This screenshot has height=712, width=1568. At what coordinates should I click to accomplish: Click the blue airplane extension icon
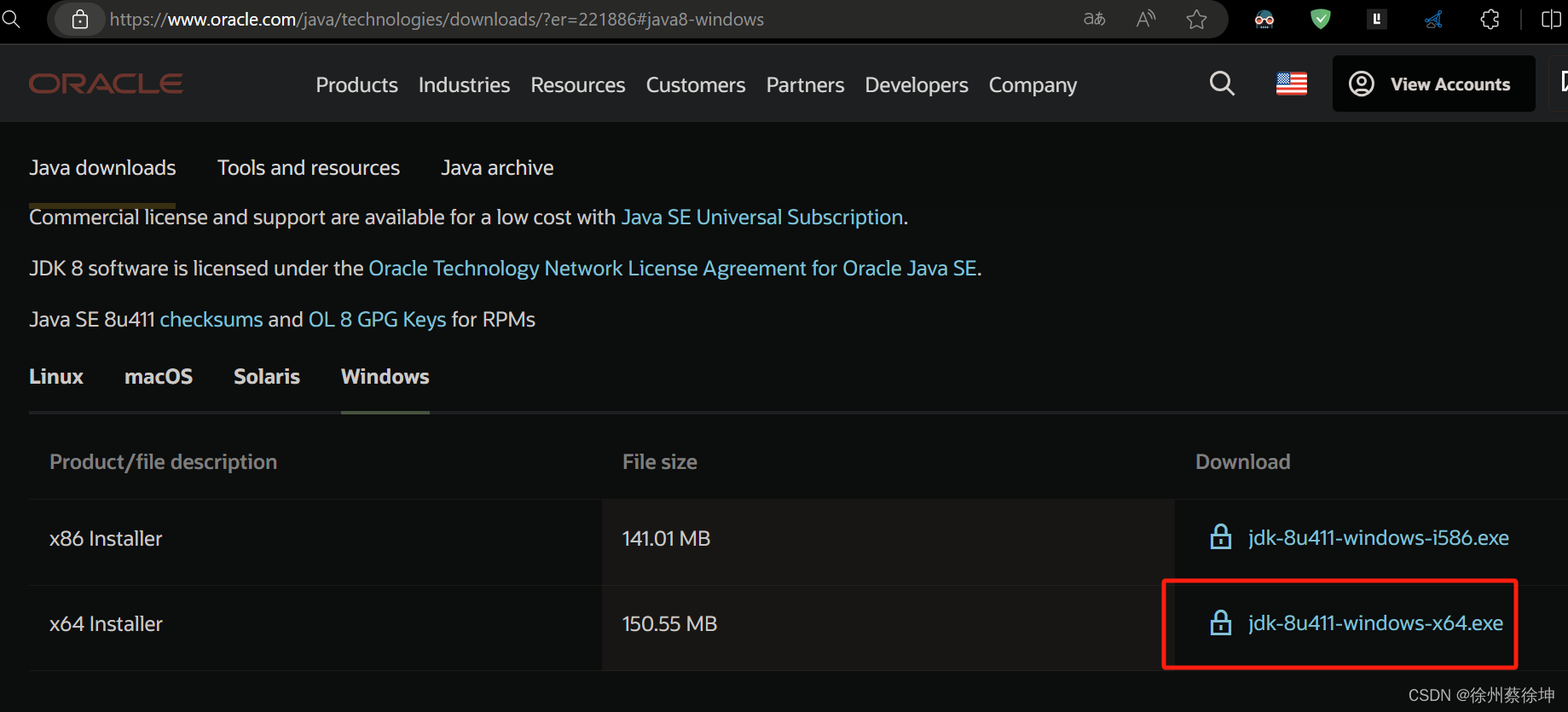[1433, 19]
